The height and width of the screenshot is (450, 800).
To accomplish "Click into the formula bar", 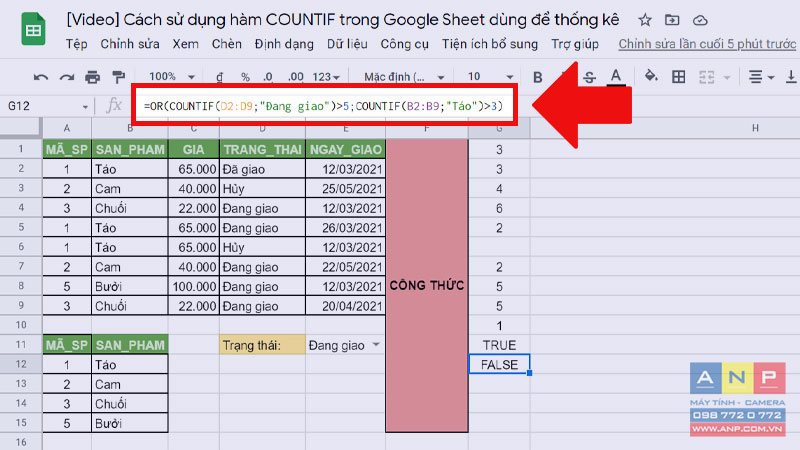I will point(324,106).
